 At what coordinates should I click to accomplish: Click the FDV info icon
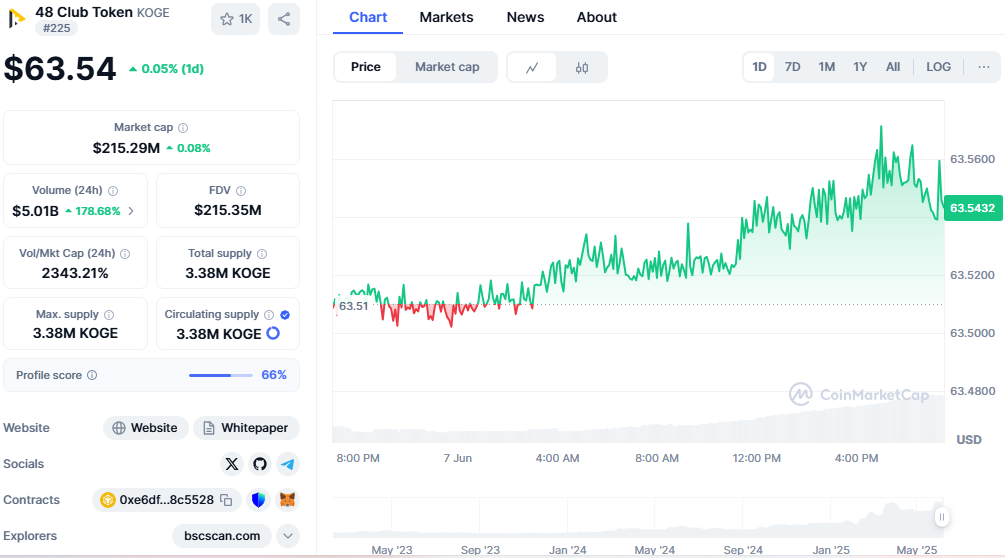point(241,191)
